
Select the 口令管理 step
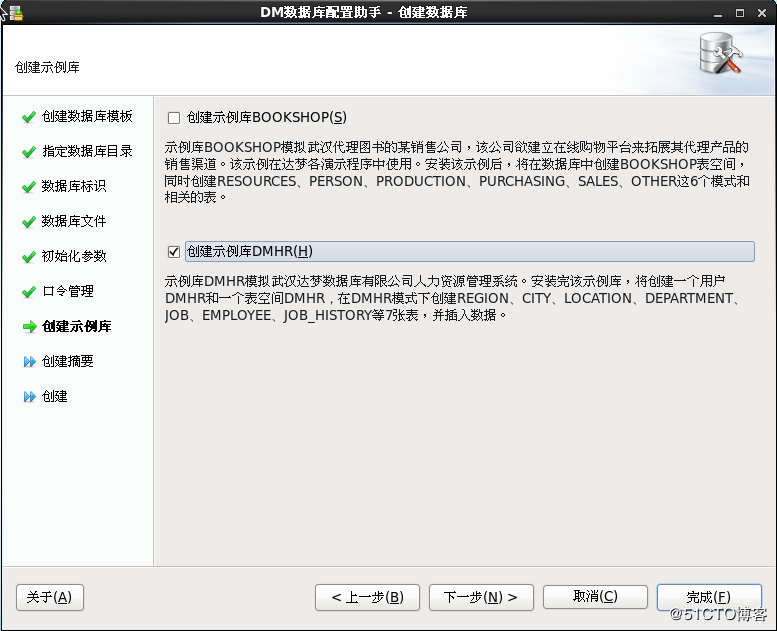[x=67, y=291]
